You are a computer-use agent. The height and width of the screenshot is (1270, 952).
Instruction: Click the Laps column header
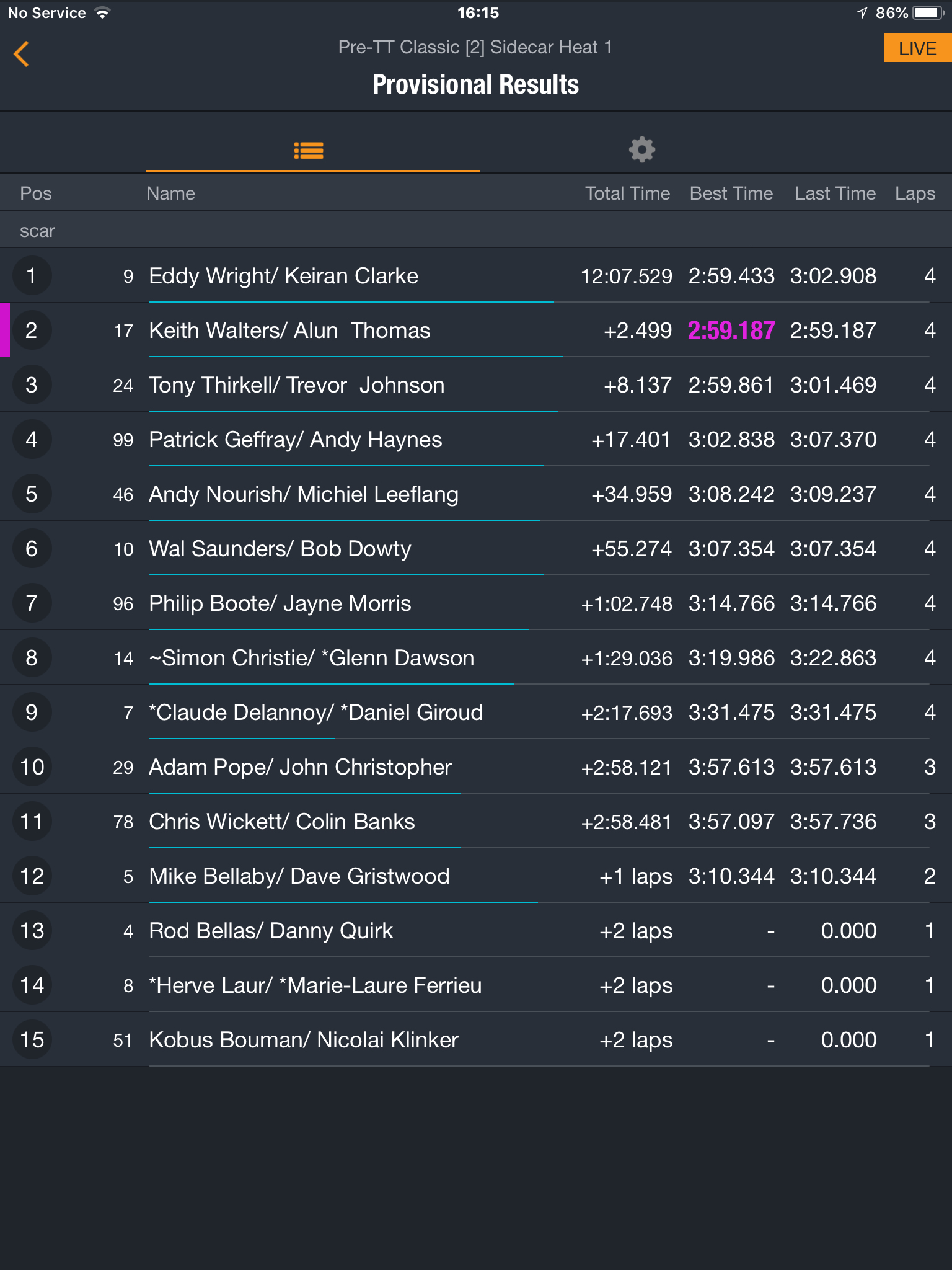[x=915, y=193]
